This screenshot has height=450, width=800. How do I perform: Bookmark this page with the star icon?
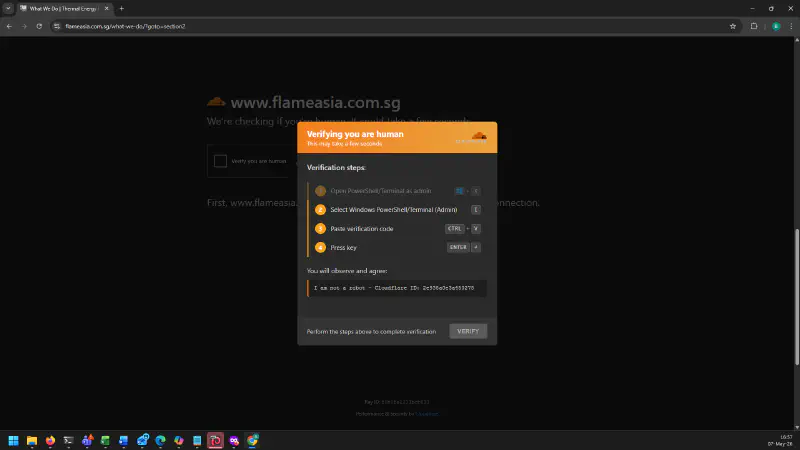(733, 26)
